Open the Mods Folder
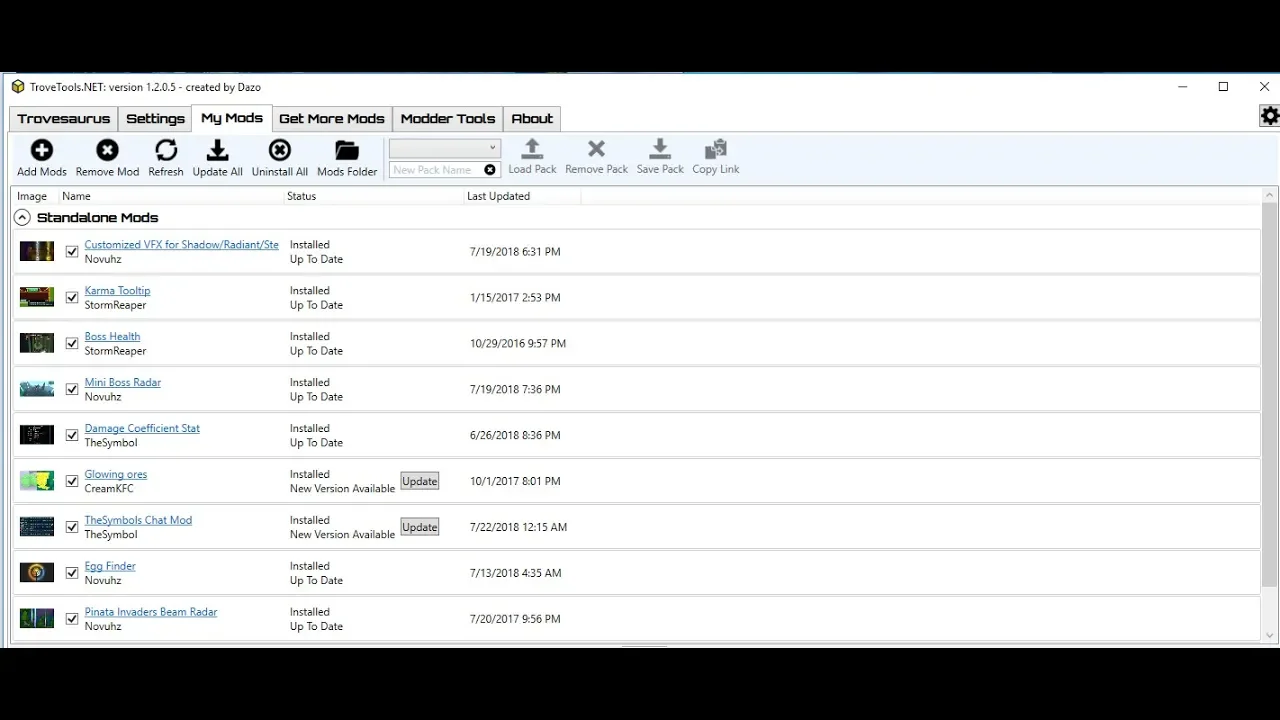1280x720 pixels. (347, 150)
